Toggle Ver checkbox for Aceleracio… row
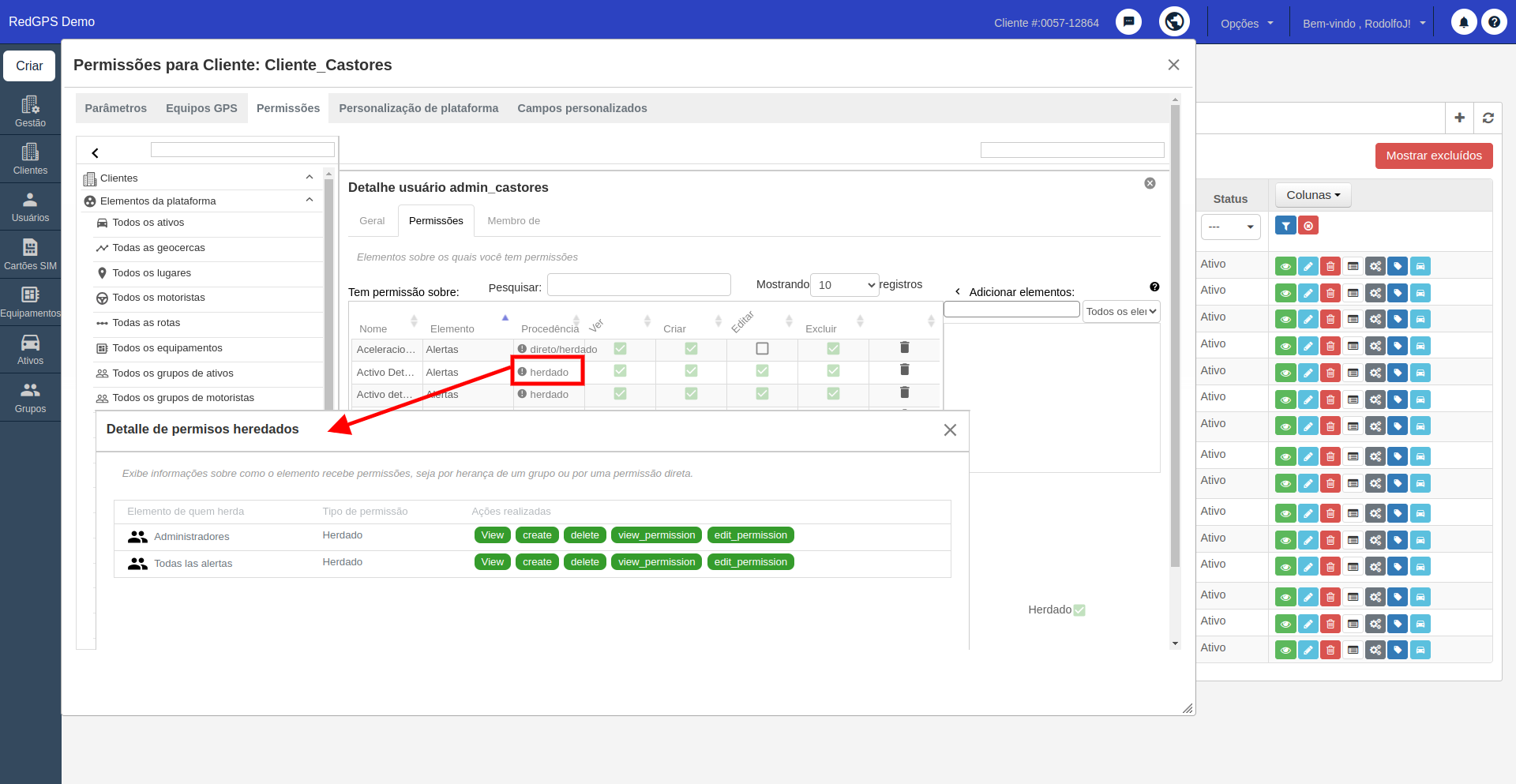 pos(620,348)
